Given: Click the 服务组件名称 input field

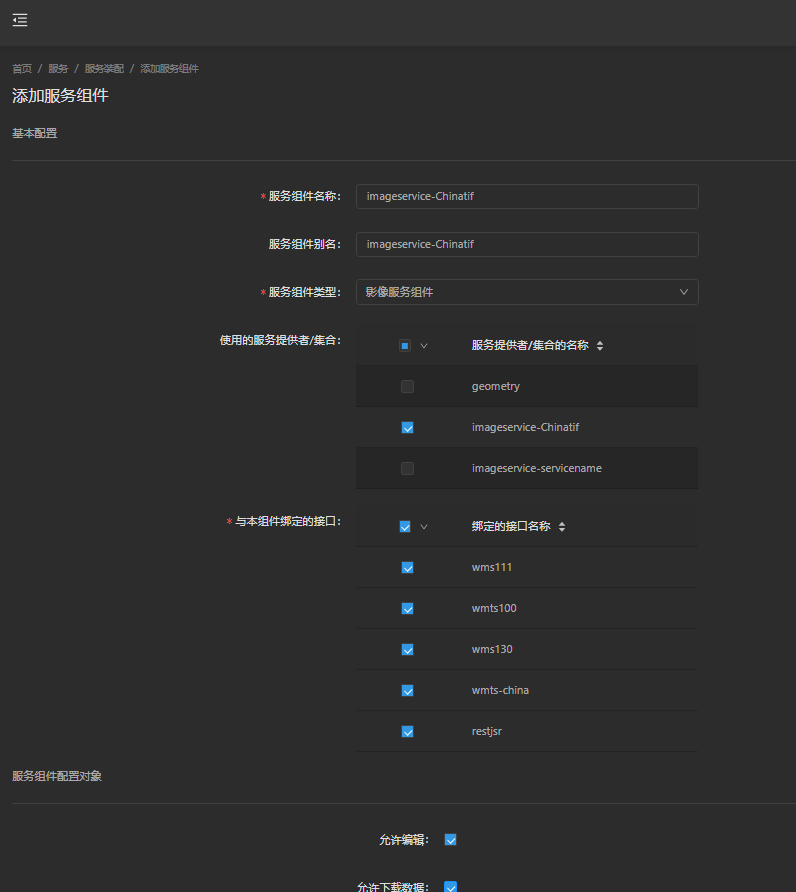Looking at the screenshot, I should click(x=527, y=197).
